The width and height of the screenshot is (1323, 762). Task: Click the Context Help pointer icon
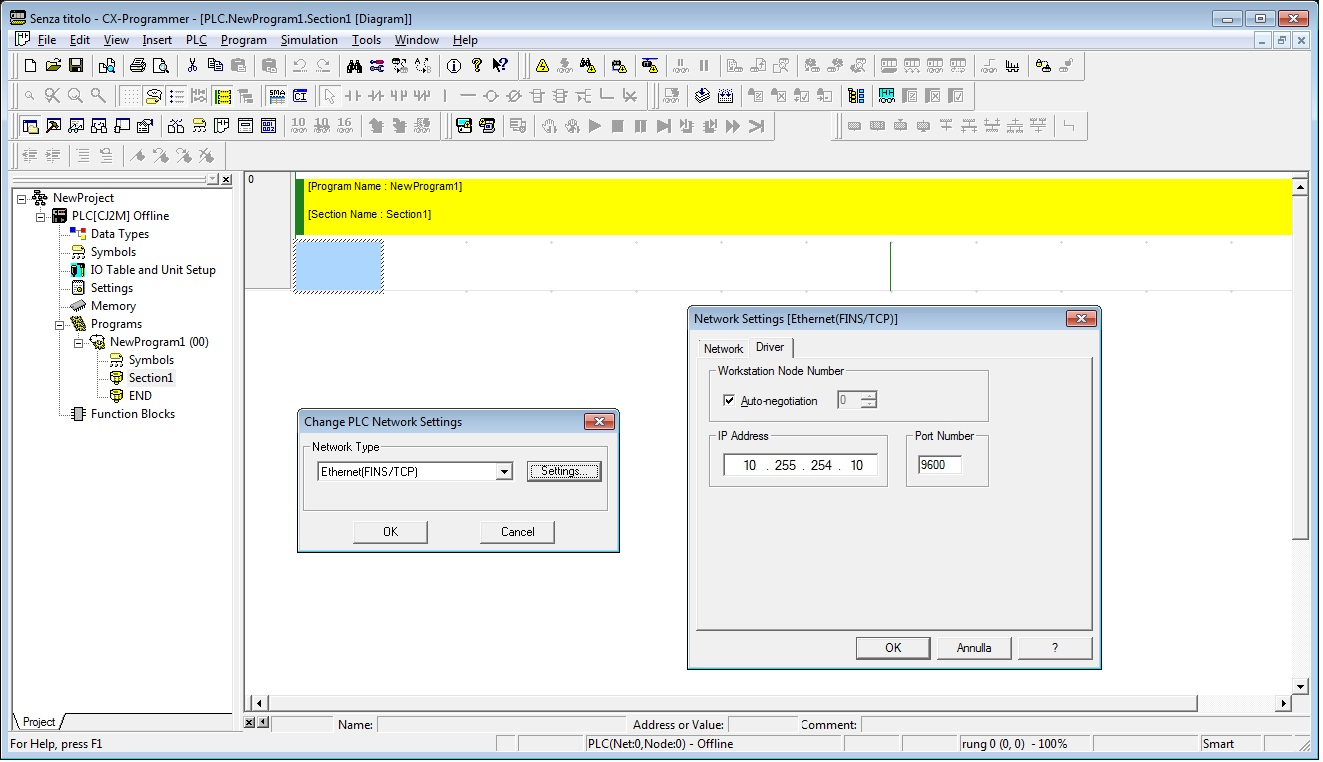click(500, 66)
